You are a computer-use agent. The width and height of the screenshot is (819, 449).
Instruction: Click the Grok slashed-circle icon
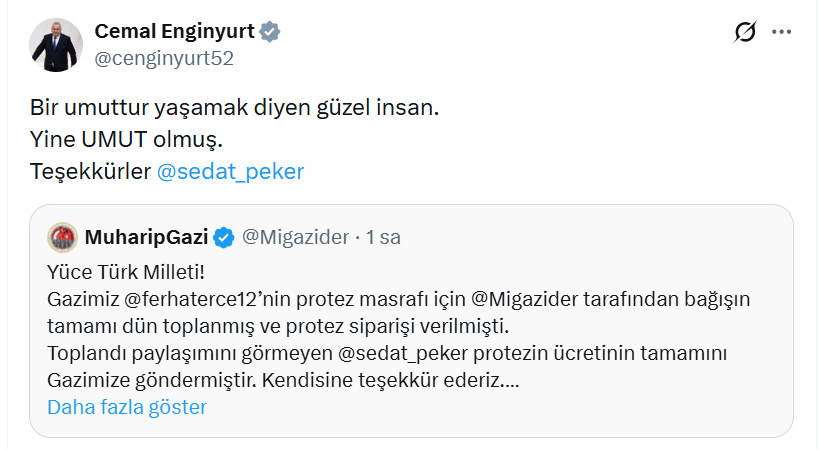coord(745,33)
